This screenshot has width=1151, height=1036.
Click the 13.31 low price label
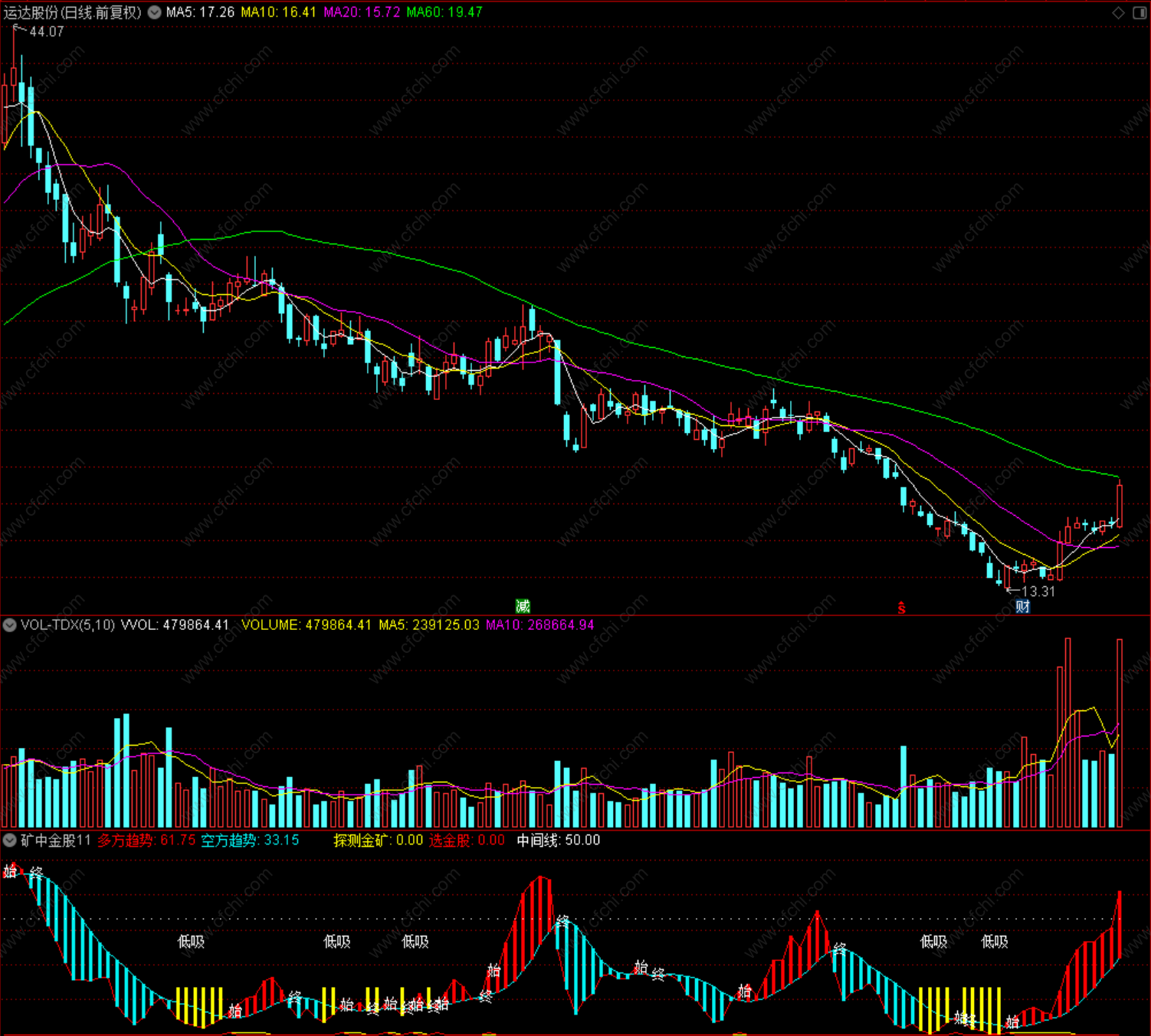(1038, 591)
